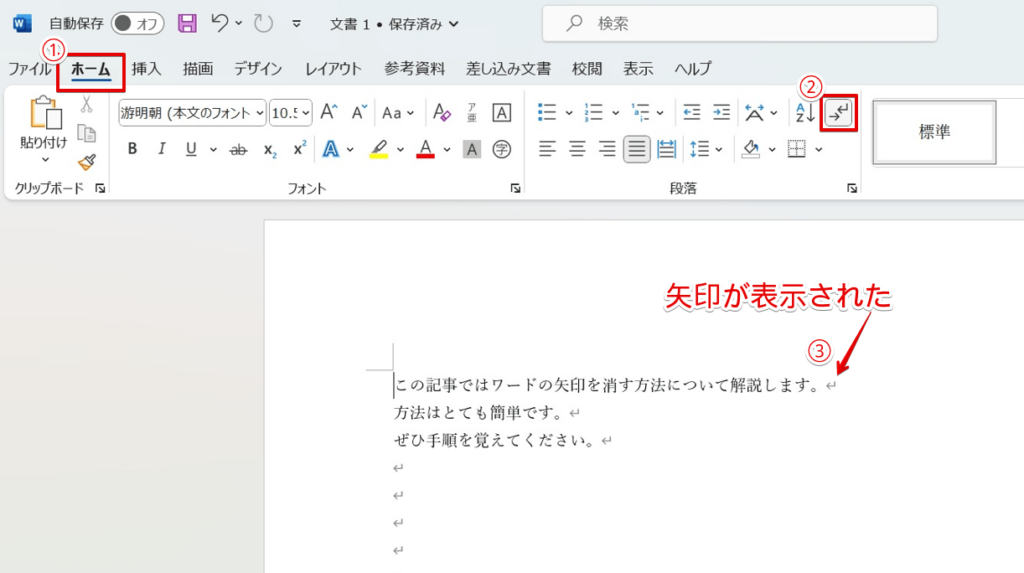Center align the text
This screenshot has height=573, width=1024.
point(577,150)
